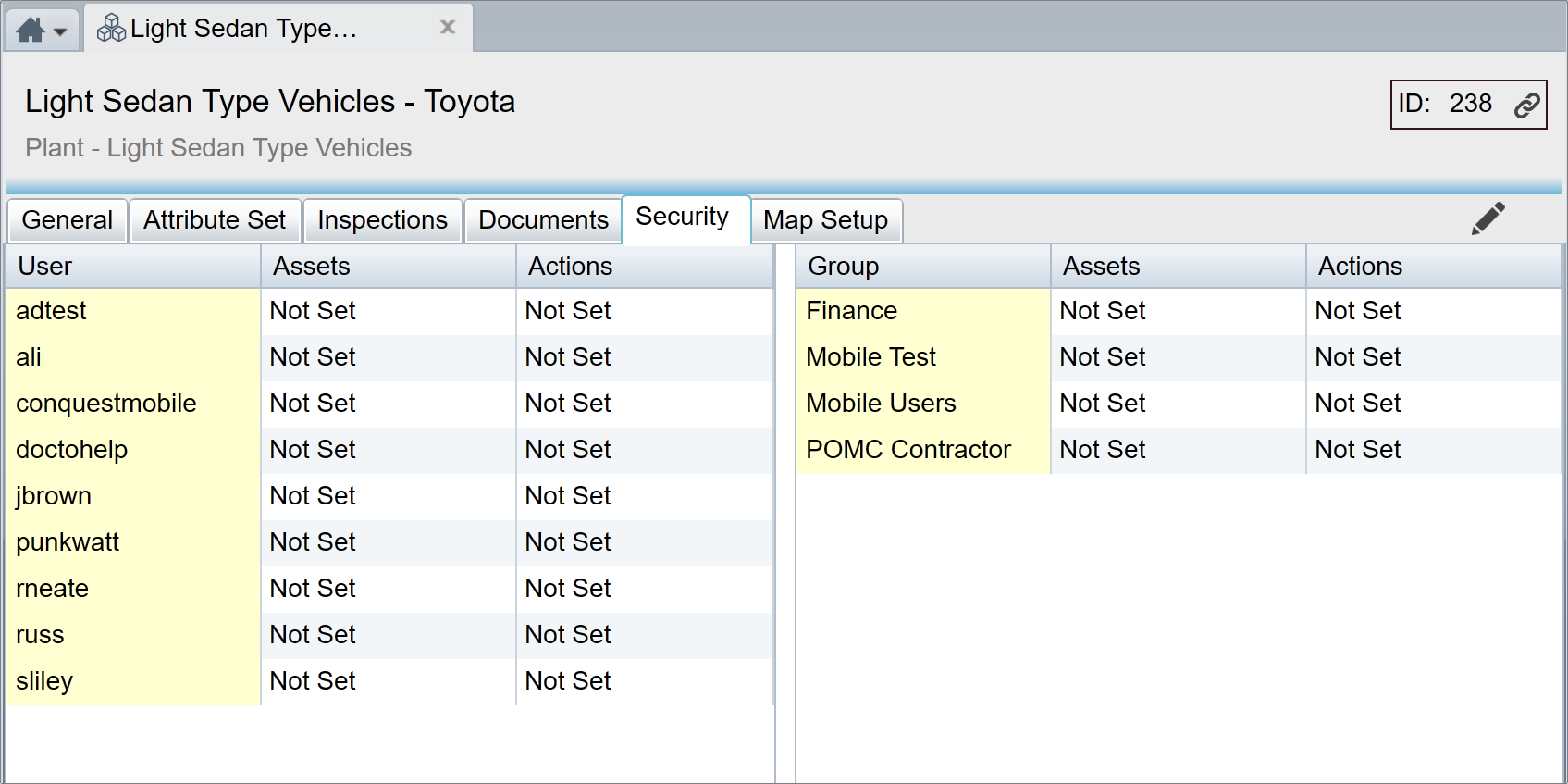Click Assets value for russ

[389, 636]
